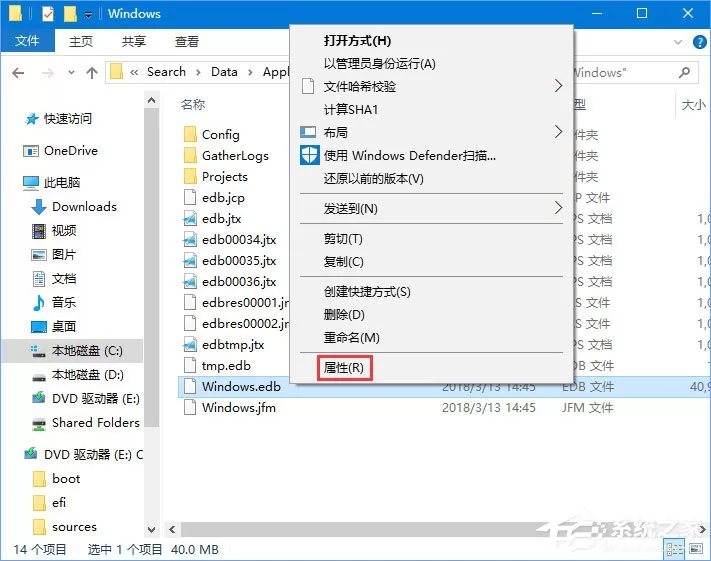711x561 pixels.
Task: Click the Music note icon in sidebar
Action: 39,302
